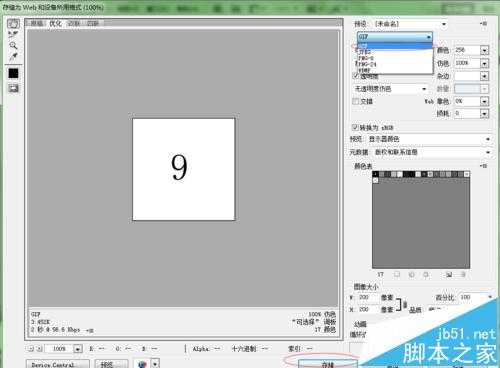500x368 pixels.
Task: Open the 颜色 256 colors dropdown
Action: (x=484, y=50)
